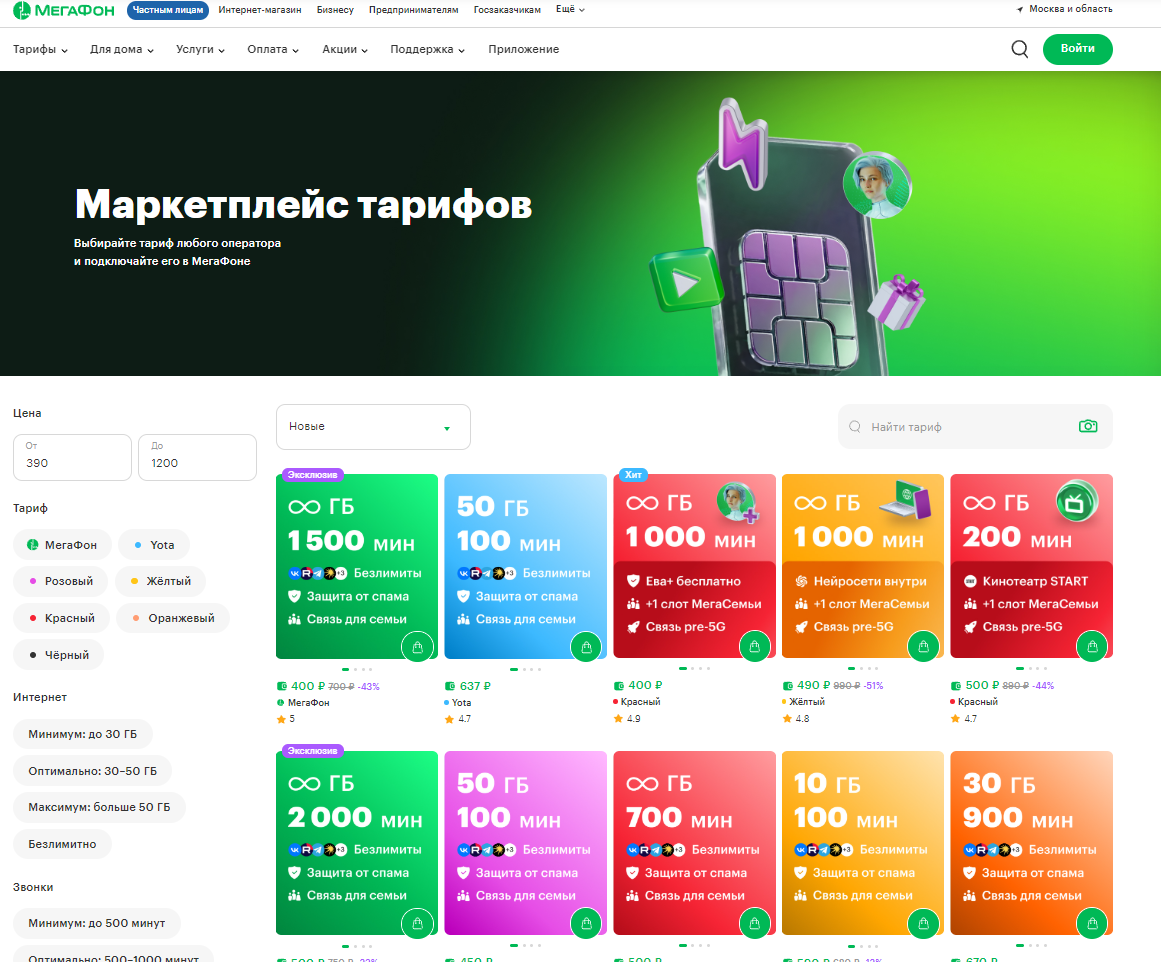Toggle Чёрный tariff filter chip
The width and height of the screenshot is (1161, 962).
pos(58,655)
